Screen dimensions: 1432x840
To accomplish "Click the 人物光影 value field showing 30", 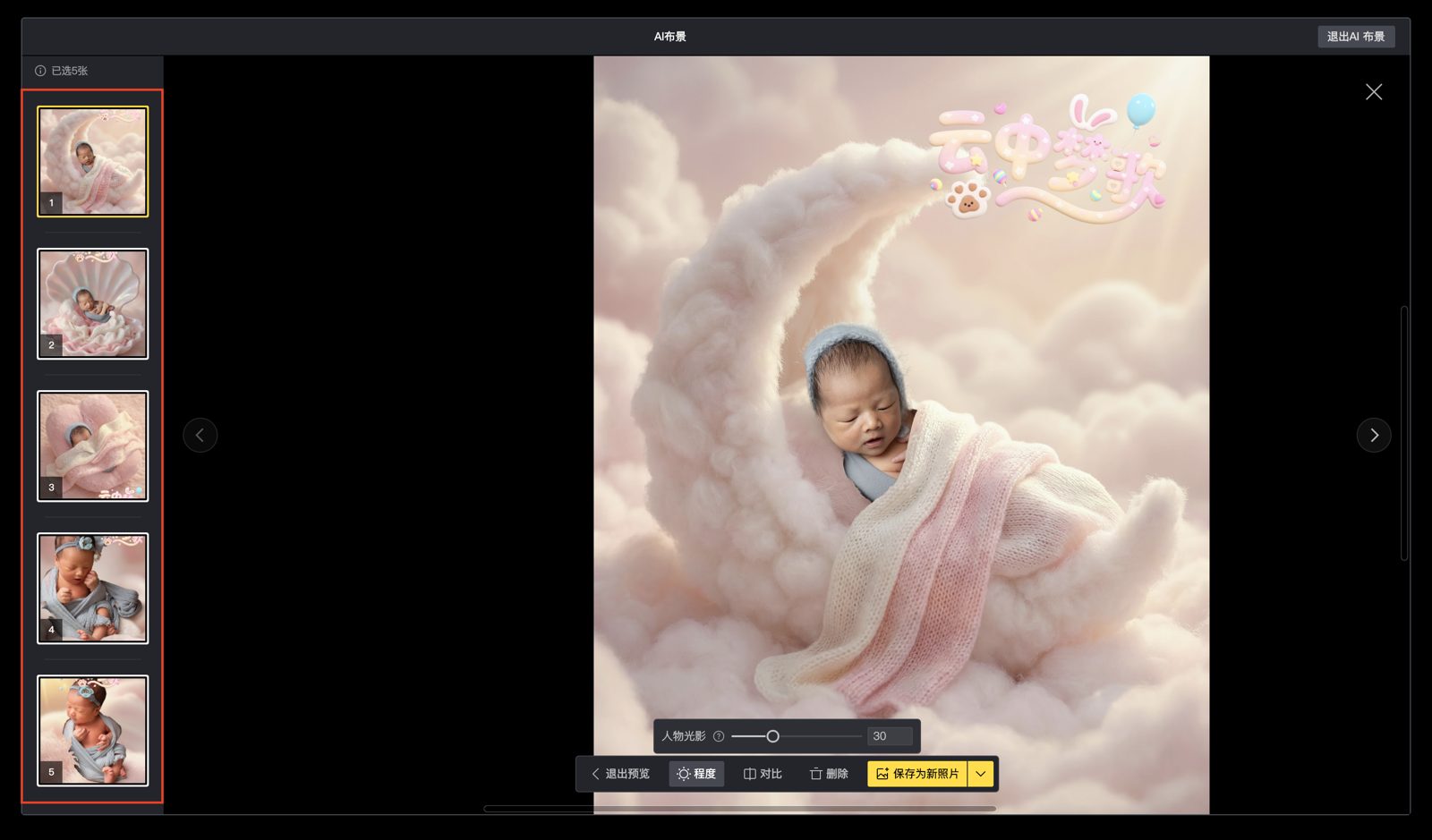I will [x=889, y=736].
